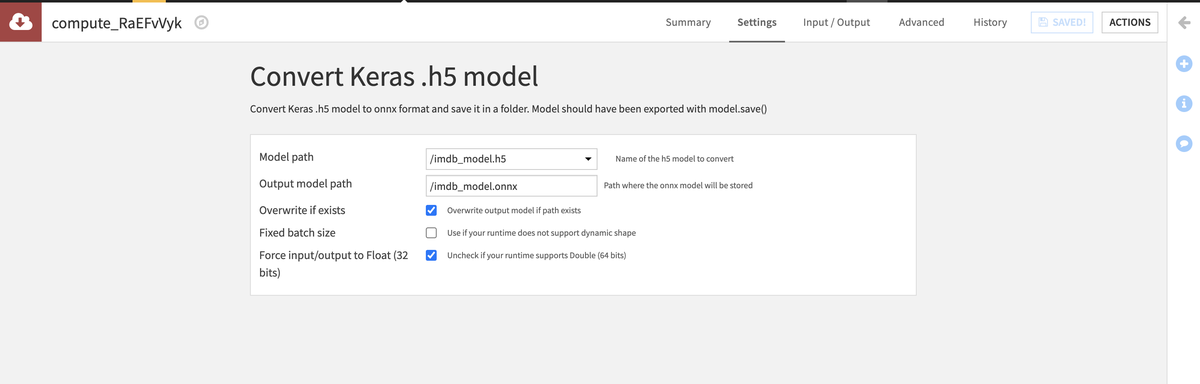Click the recipe name compute_RaEFvVyk
This screenshot has width=1200, height=384.
117,22
